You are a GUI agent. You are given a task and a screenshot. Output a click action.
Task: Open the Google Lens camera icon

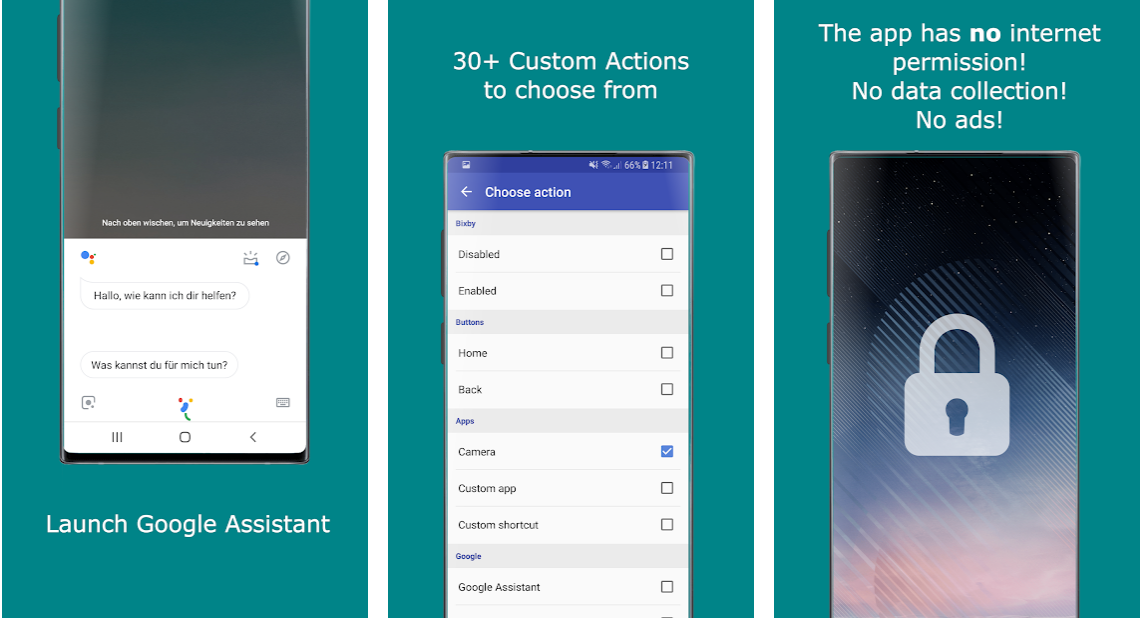pos(88,403)
